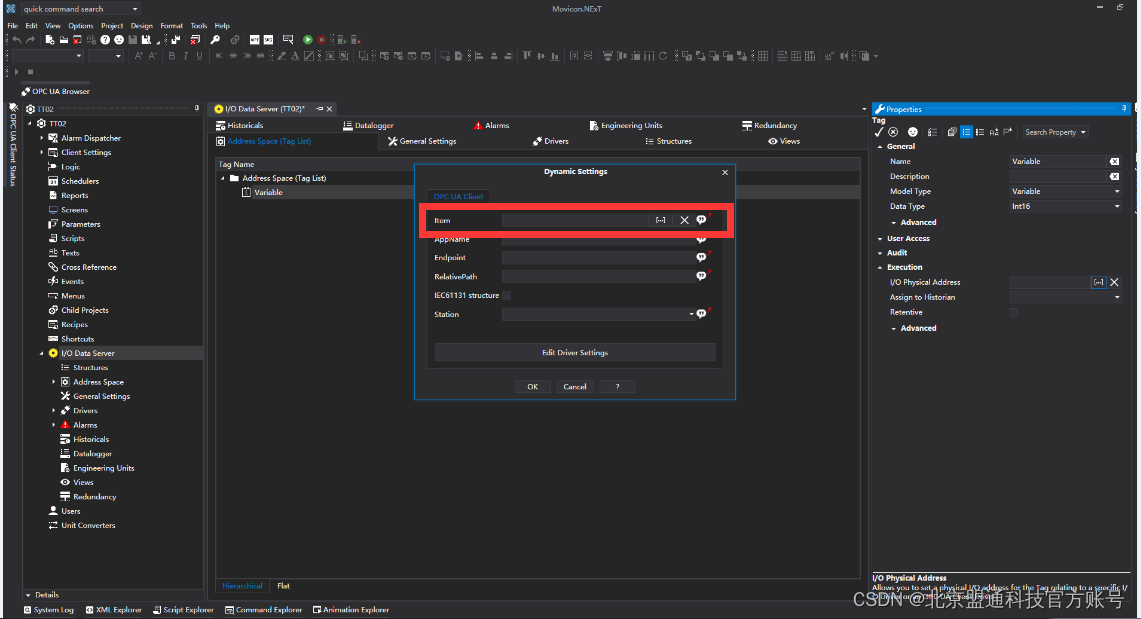
Task: Clear the Name property with the erase icon
Action: pos(1114,161)
